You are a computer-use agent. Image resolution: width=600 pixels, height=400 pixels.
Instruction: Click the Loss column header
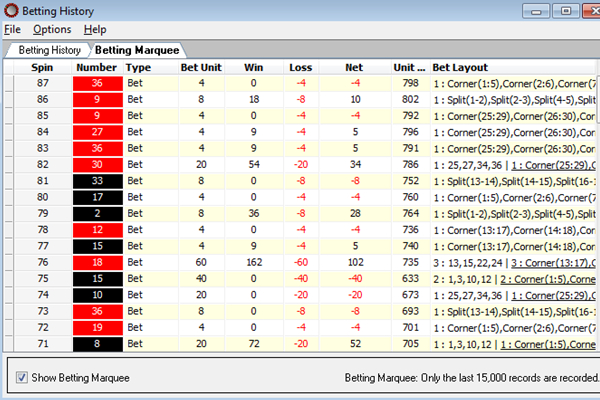coord(301,67)
